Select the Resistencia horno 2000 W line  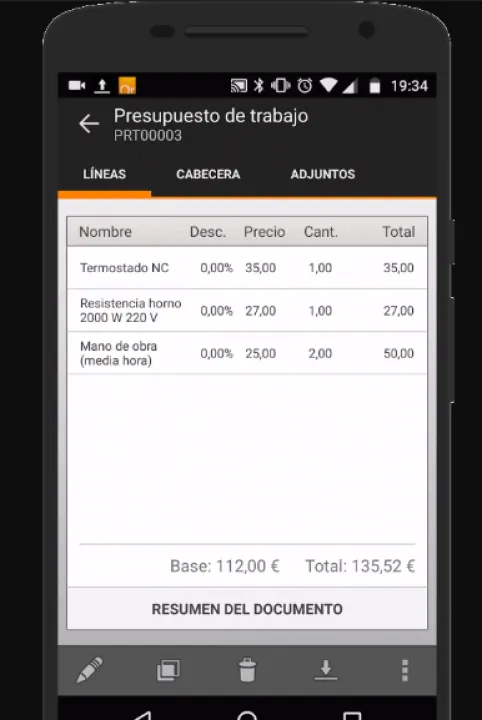tap(247, 310)
